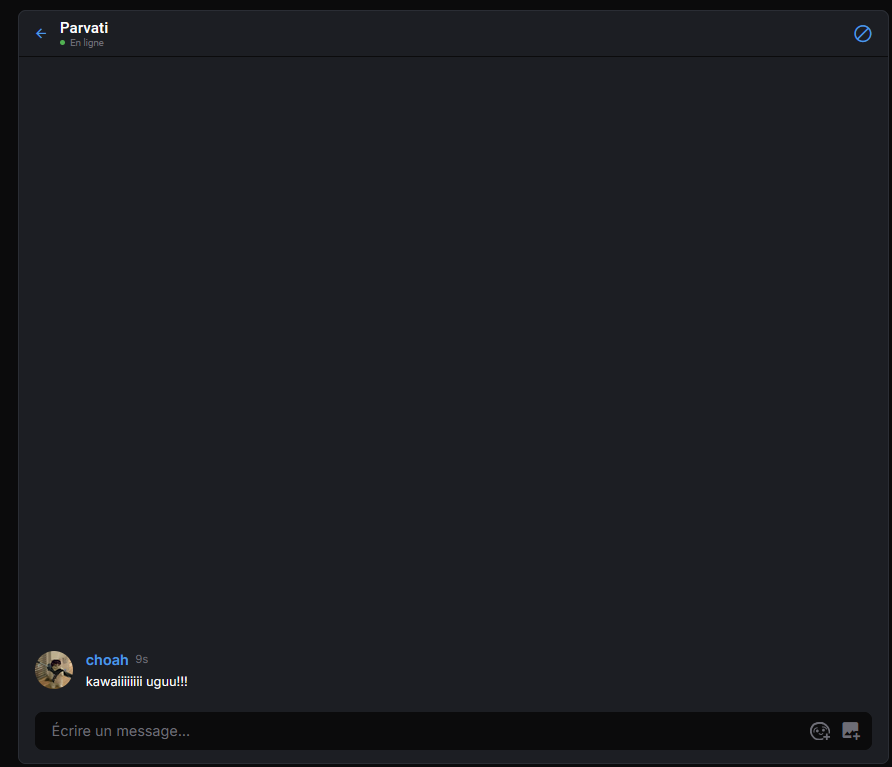The height and width of the screenshot is (767, 892).
Task: Go back using the blue arrow icon
Action: (41, 34)
